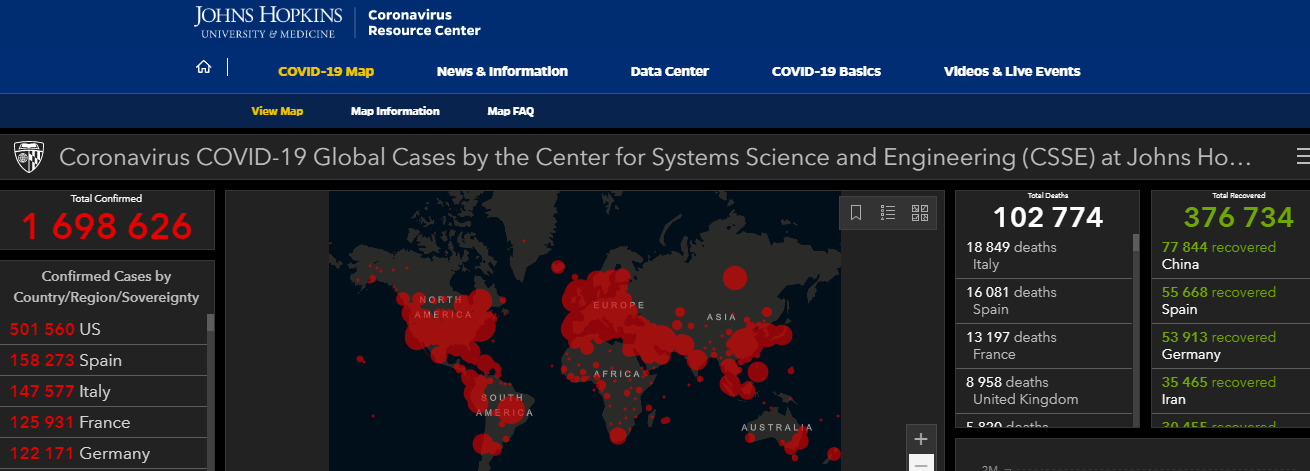Image resolution: width=1310 pixels, height=471 pixels.
Task: Open the News & Information menu
Action: [x=502, y=71]
